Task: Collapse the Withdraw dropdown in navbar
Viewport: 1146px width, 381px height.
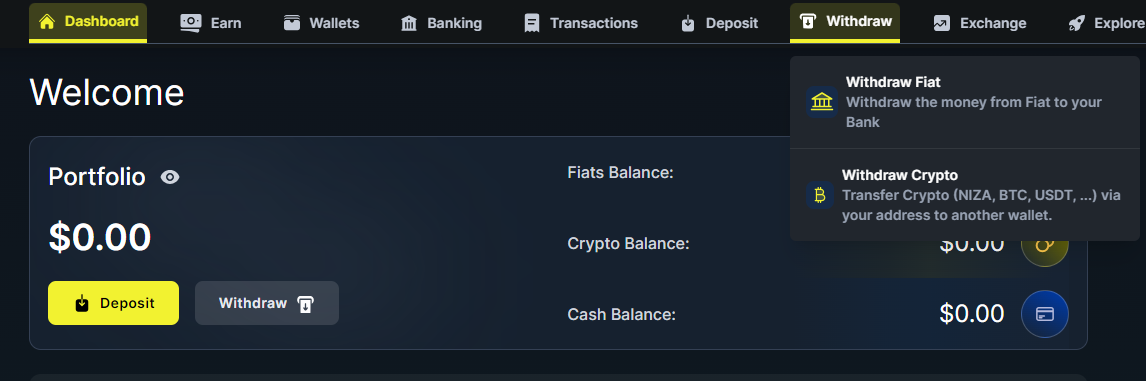Action: pos(845,22)
